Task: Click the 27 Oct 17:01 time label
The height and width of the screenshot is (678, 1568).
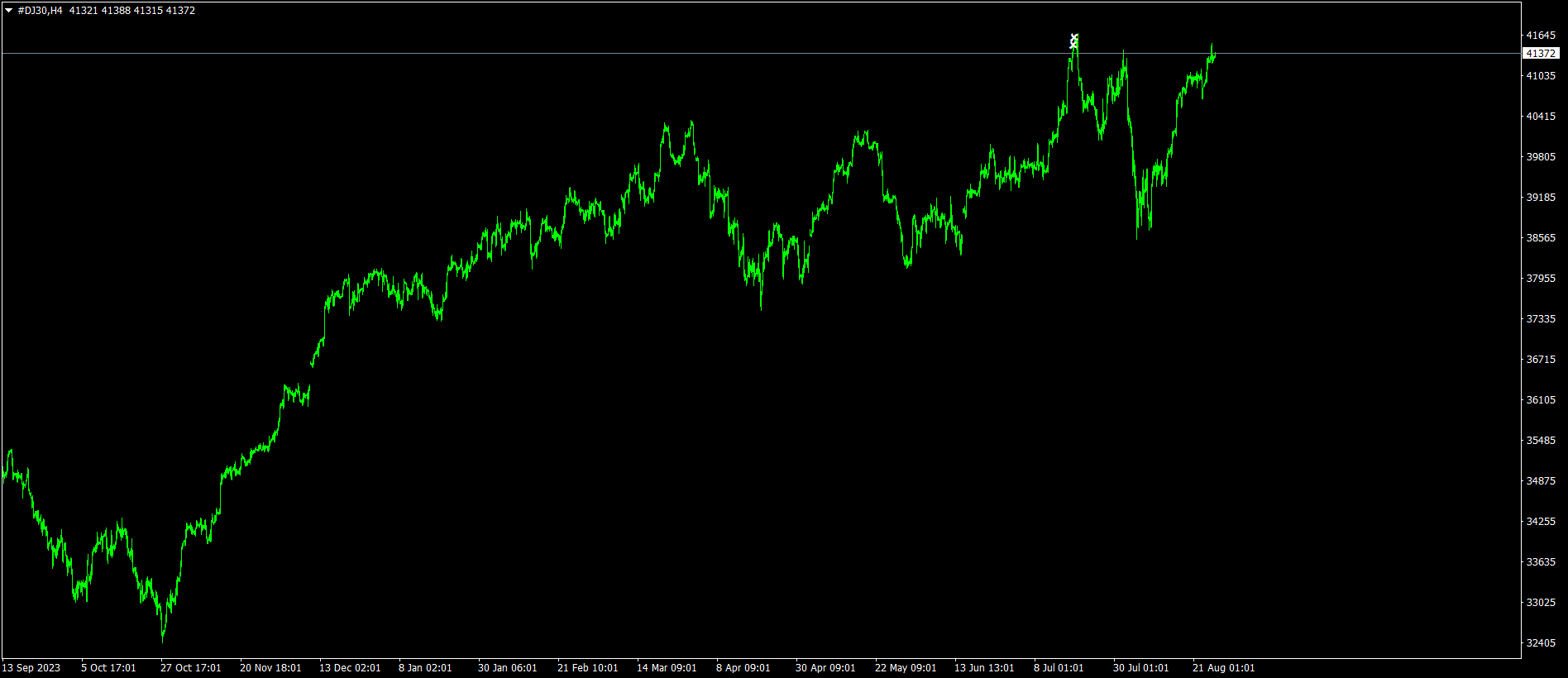Action: click(x=191, y=668)
